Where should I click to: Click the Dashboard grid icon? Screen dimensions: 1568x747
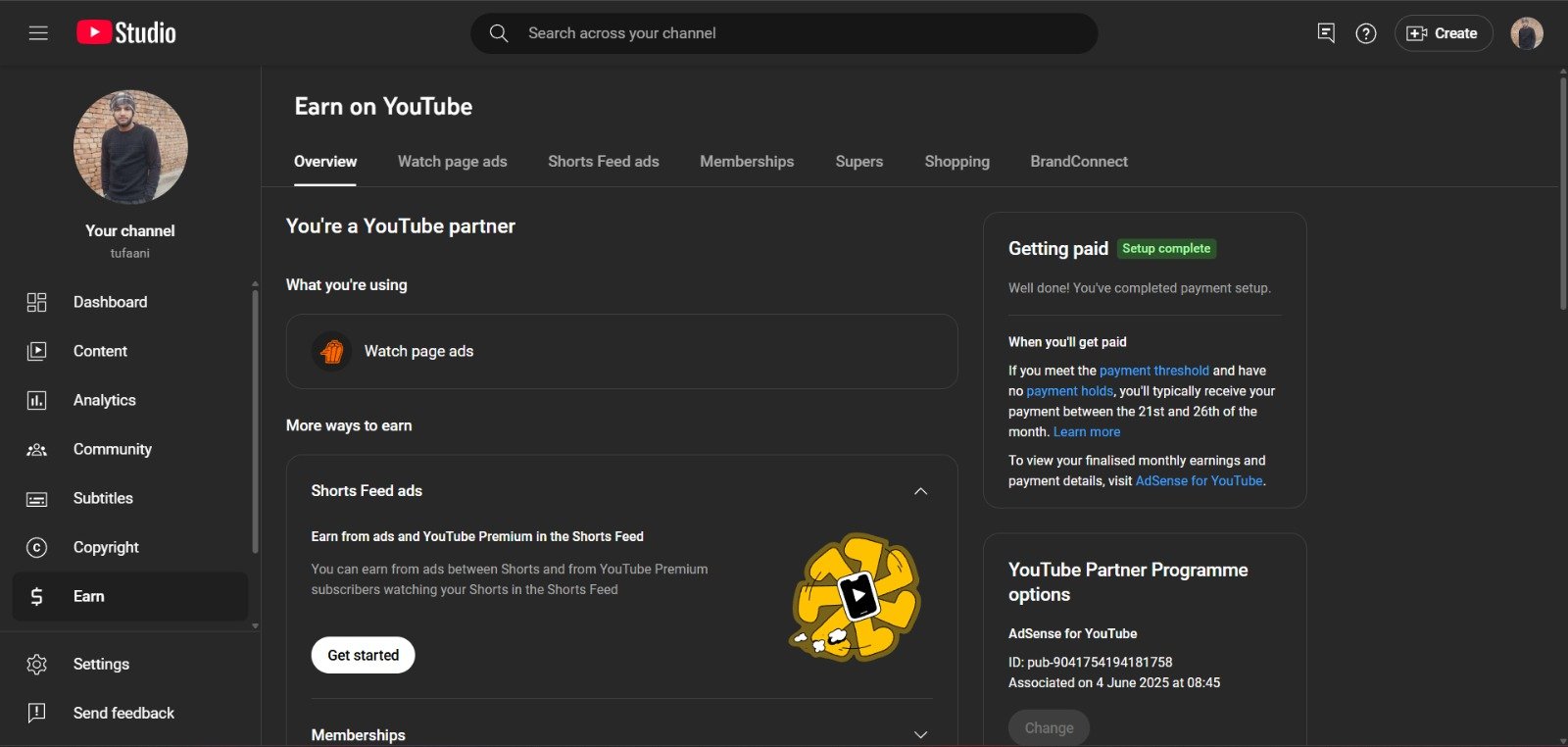click(x=36, y=302)
